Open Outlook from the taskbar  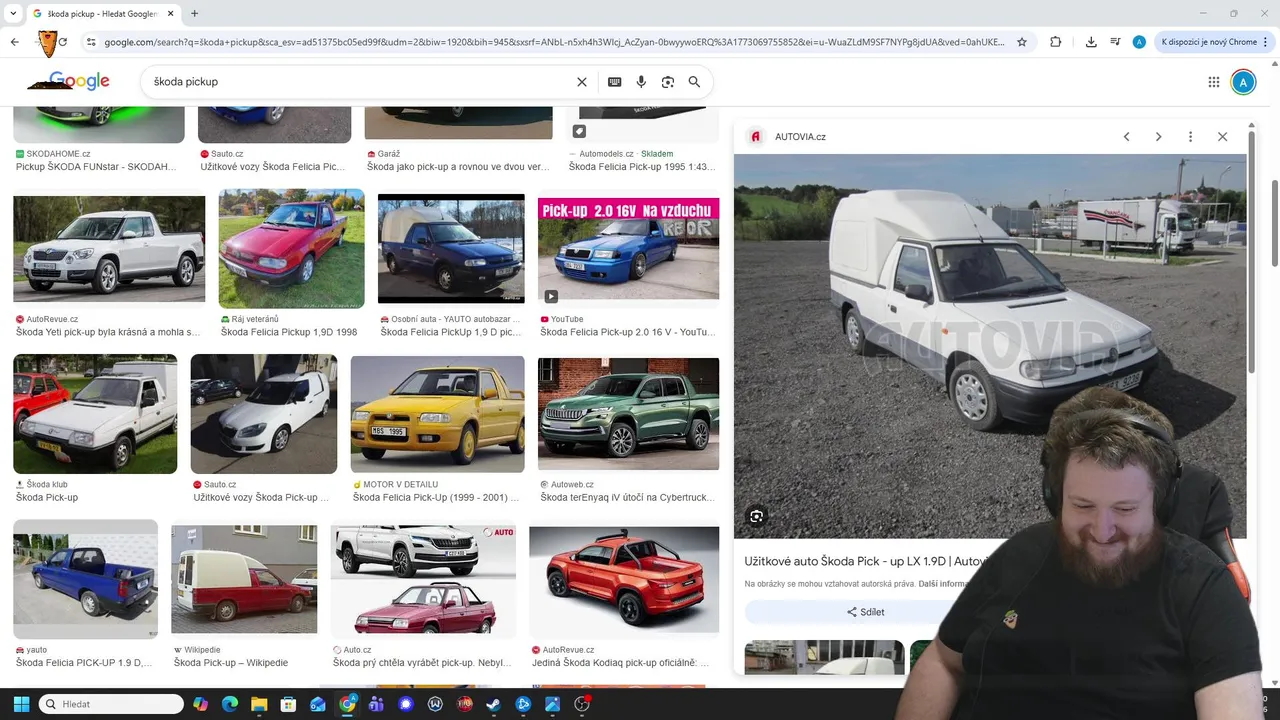(318, 704)
